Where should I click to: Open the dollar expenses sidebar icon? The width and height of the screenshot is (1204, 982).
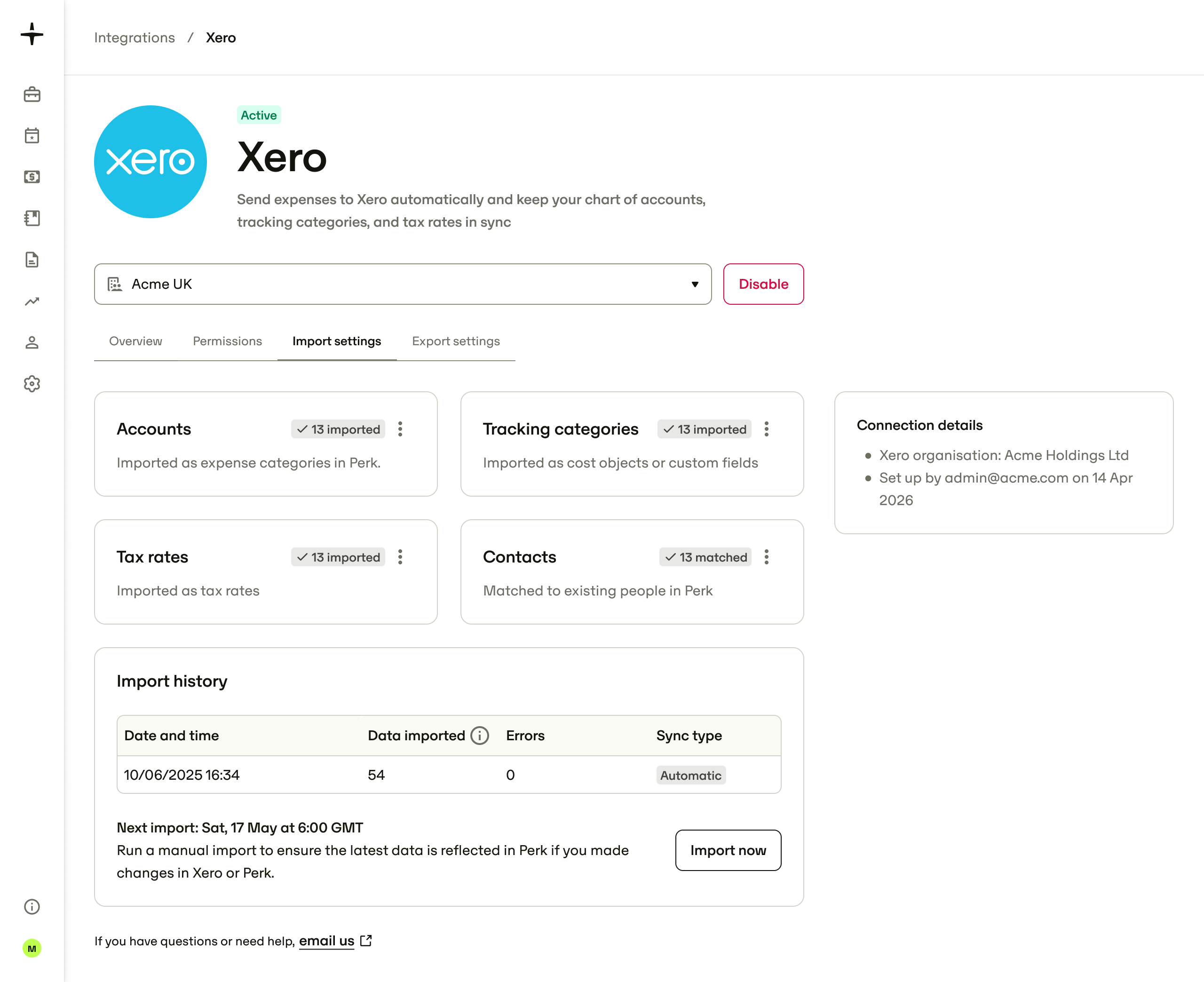pos(32,176)
